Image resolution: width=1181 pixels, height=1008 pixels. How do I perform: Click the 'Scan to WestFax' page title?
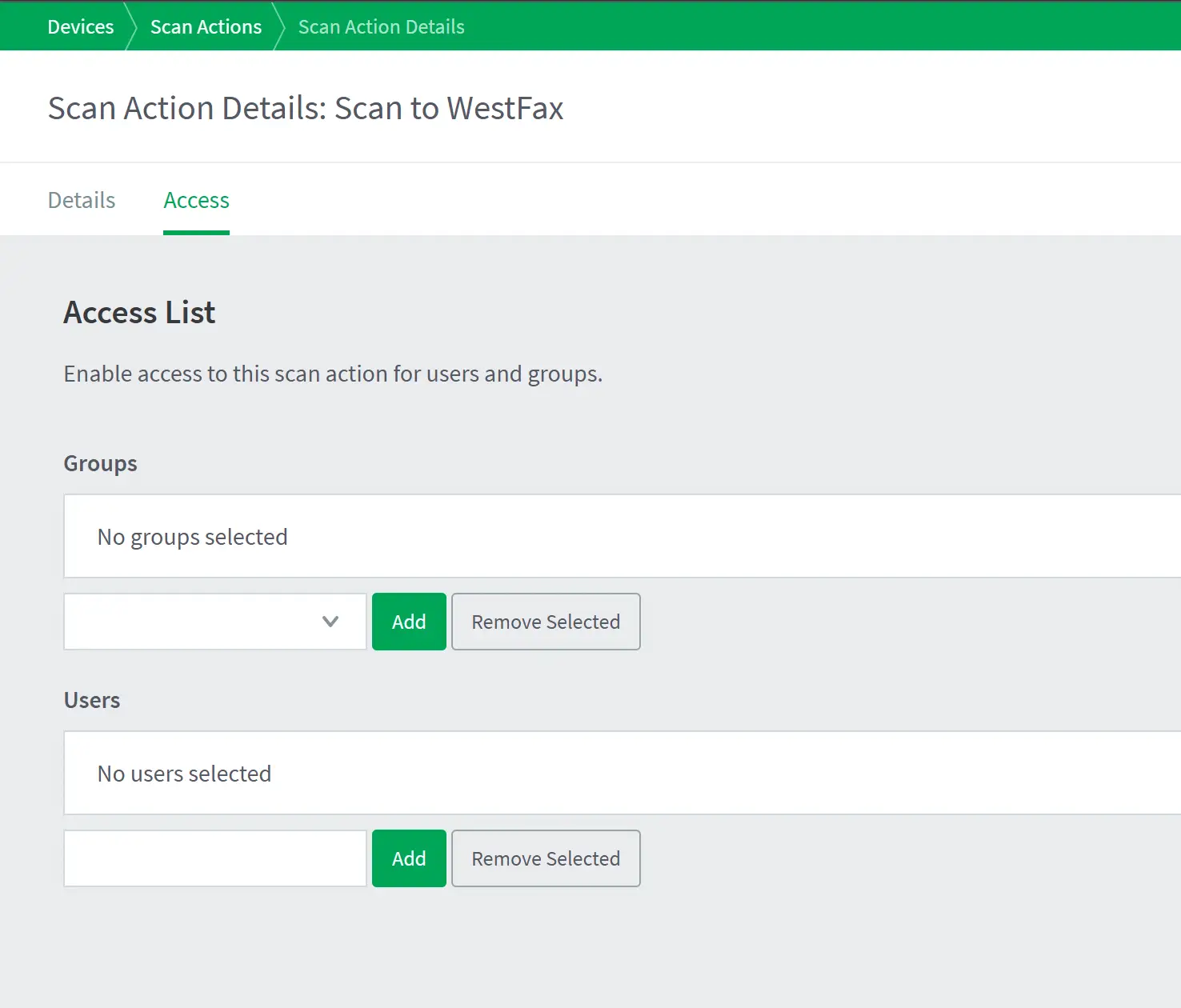(305, 108)
